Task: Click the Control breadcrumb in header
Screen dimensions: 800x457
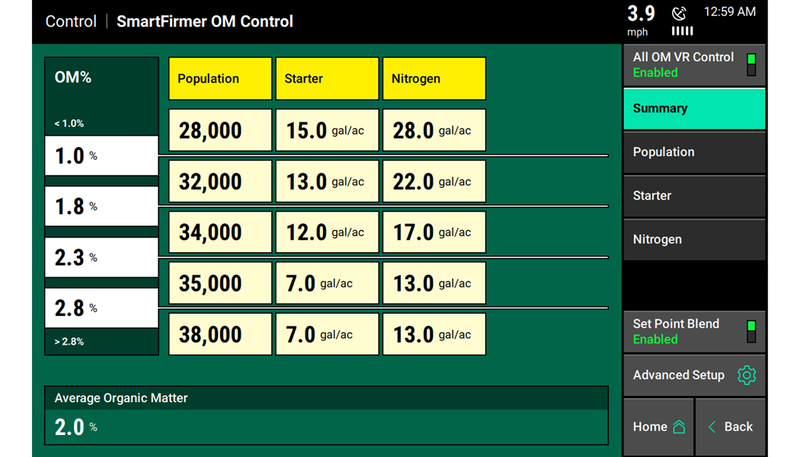Action: (71, 21)
